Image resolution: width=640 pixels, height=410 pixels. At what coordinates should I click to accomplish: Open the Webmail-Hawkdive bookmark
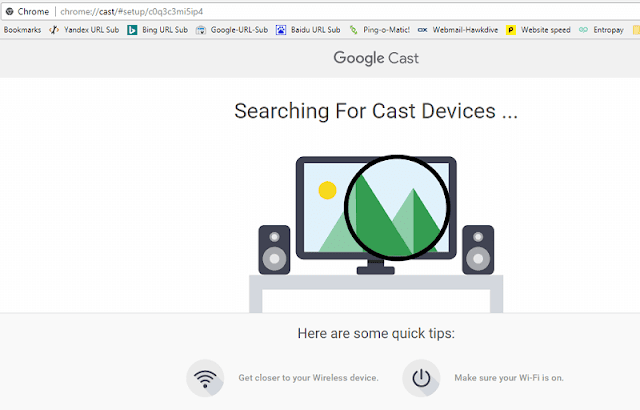coord(465,30)
